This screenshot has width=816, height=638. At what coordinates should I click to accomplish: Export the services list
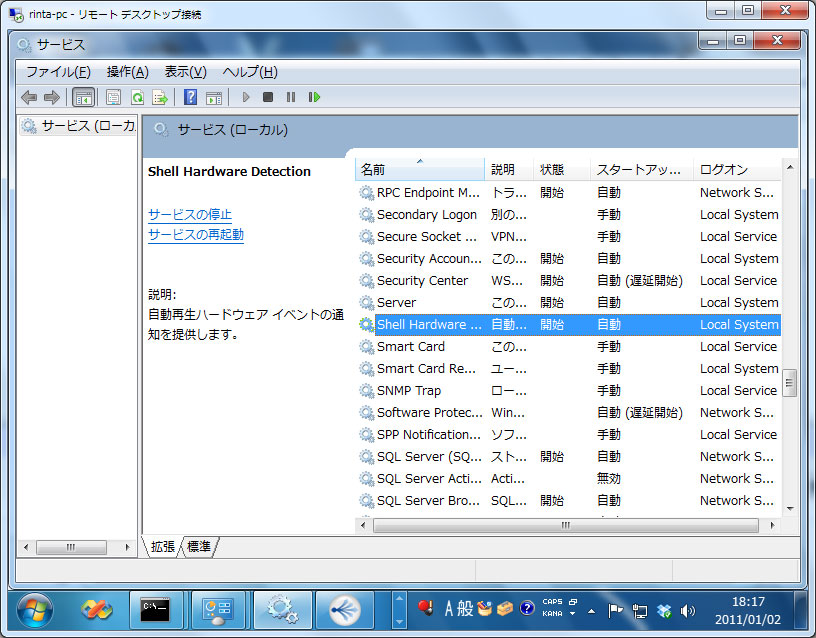coord(160,97)
